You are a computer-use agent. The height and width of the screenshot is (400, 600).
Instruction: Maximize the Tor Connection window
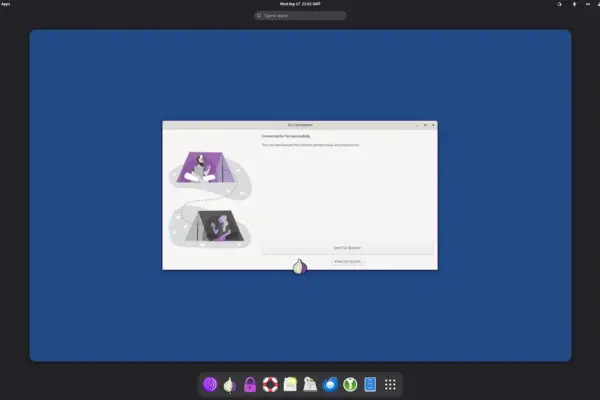pyautogui.click(x=425, y=125)
